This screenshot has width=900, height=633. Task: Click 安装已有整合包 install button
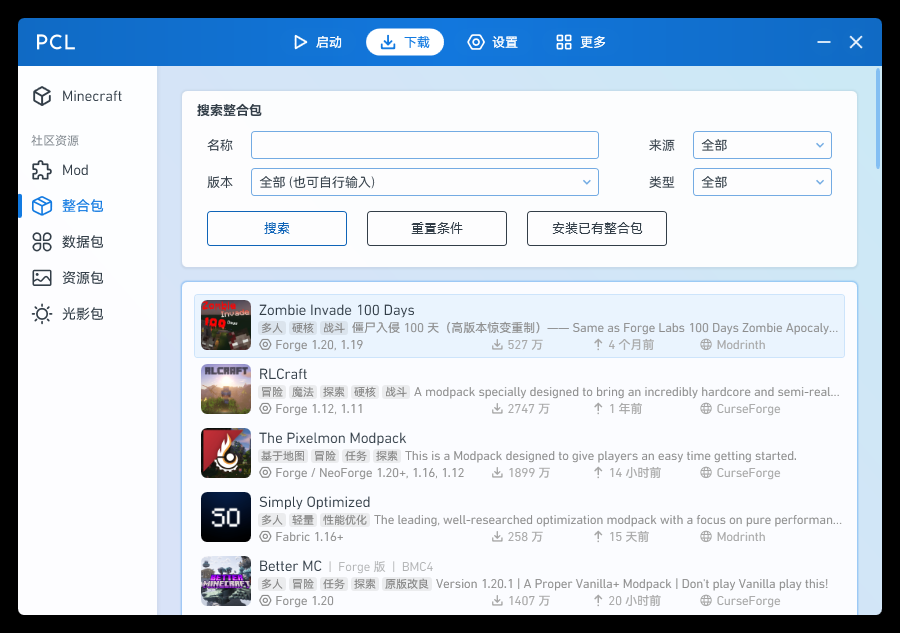point(597,228)
